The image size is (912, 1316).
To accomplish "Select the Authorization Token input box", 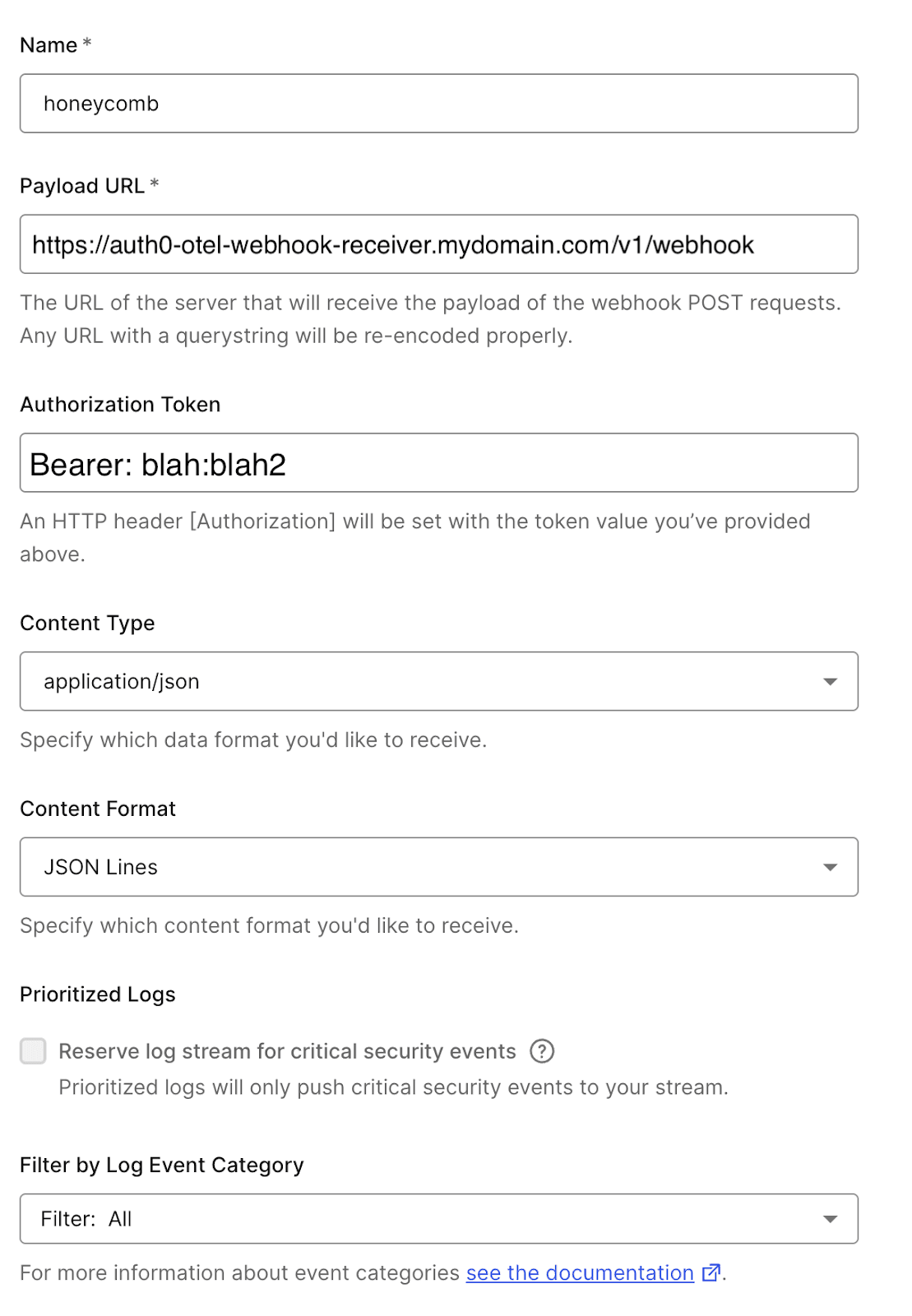I will pos(438,463).
